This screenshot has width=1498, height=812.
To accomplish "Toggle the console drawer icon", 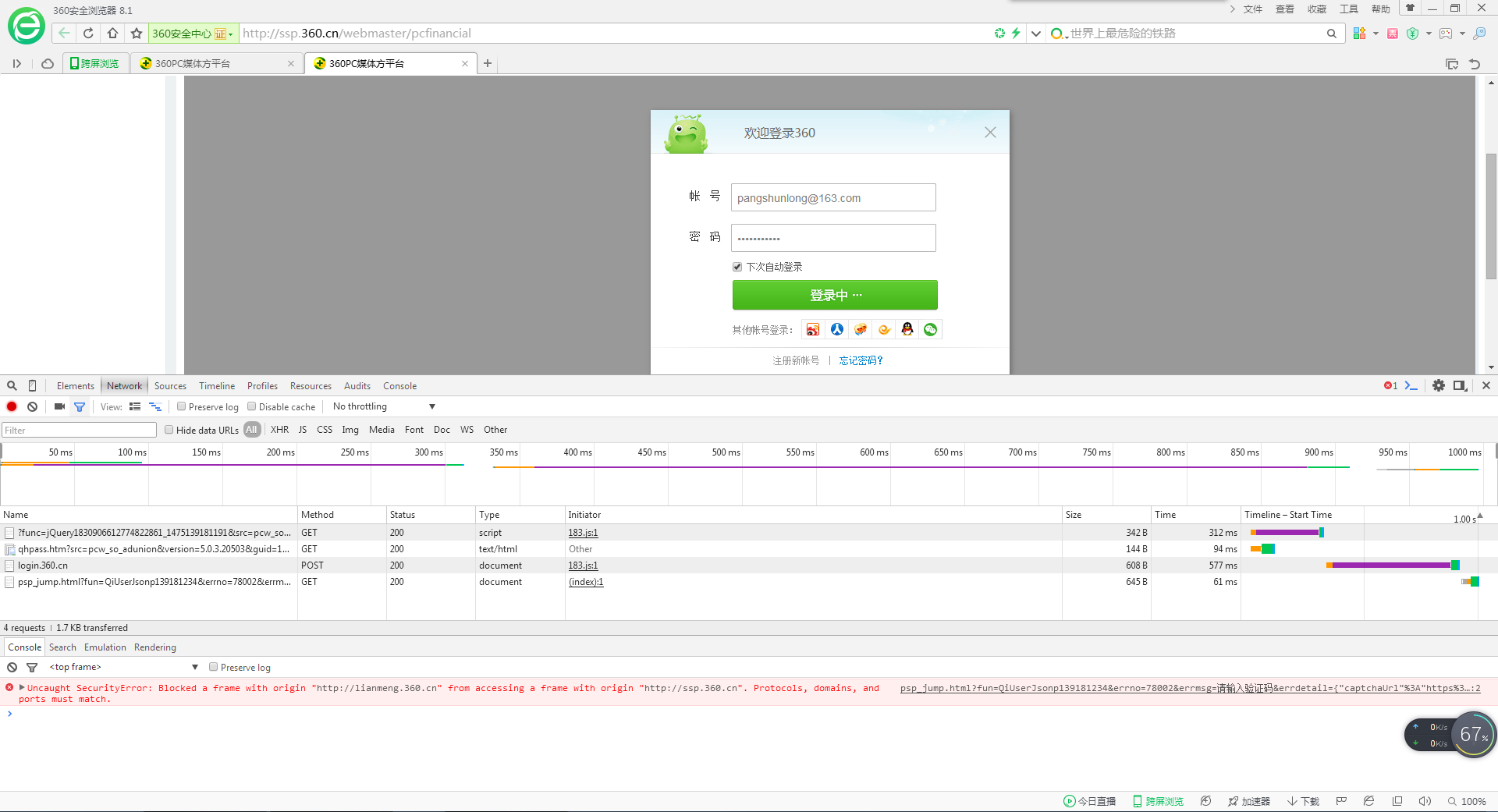I will tap(1411, 385).
